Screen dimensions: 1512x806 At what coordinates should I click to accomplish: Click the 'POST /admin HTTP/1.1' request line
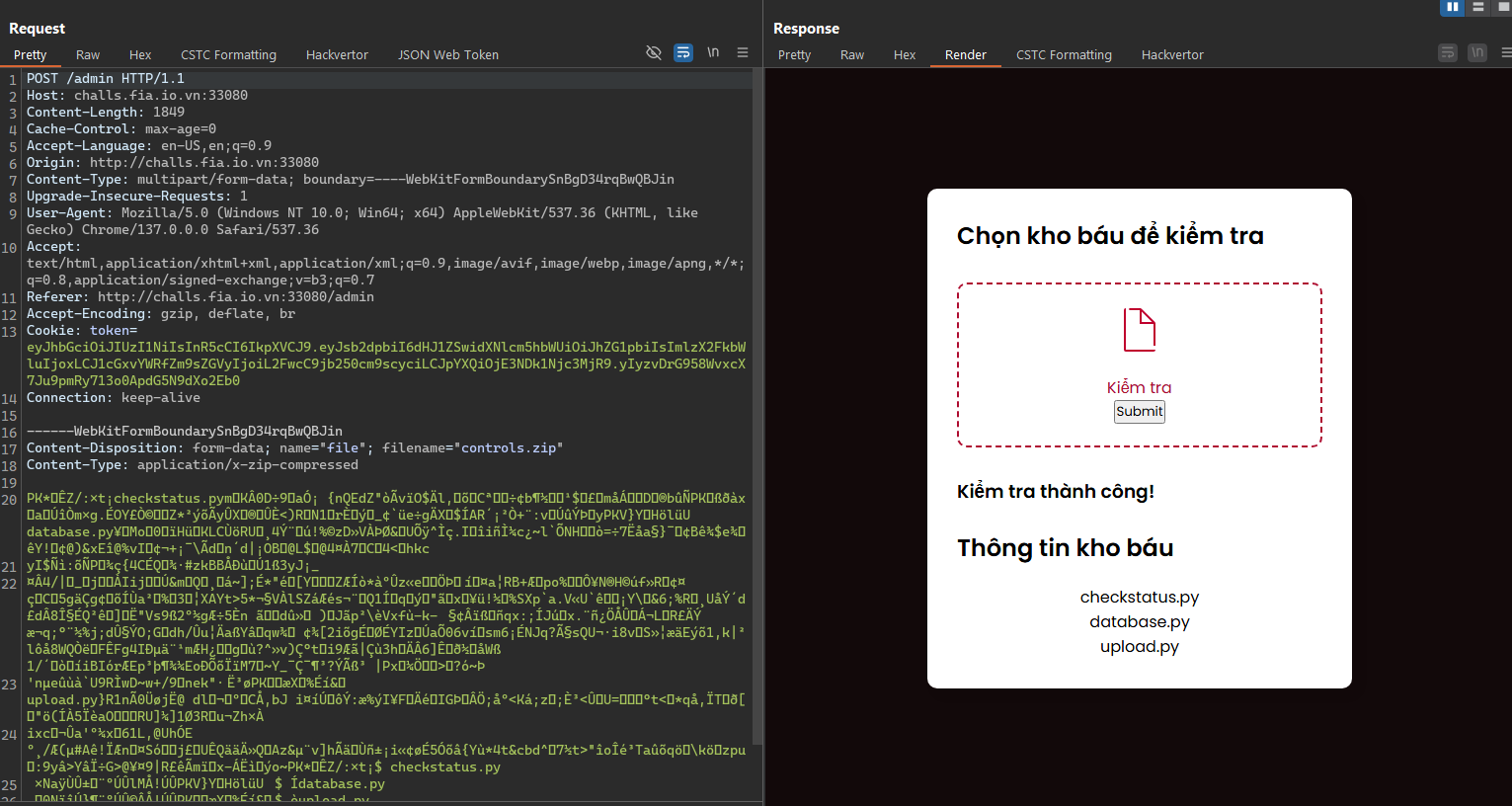pyautogui.click(x=106, y=78)
